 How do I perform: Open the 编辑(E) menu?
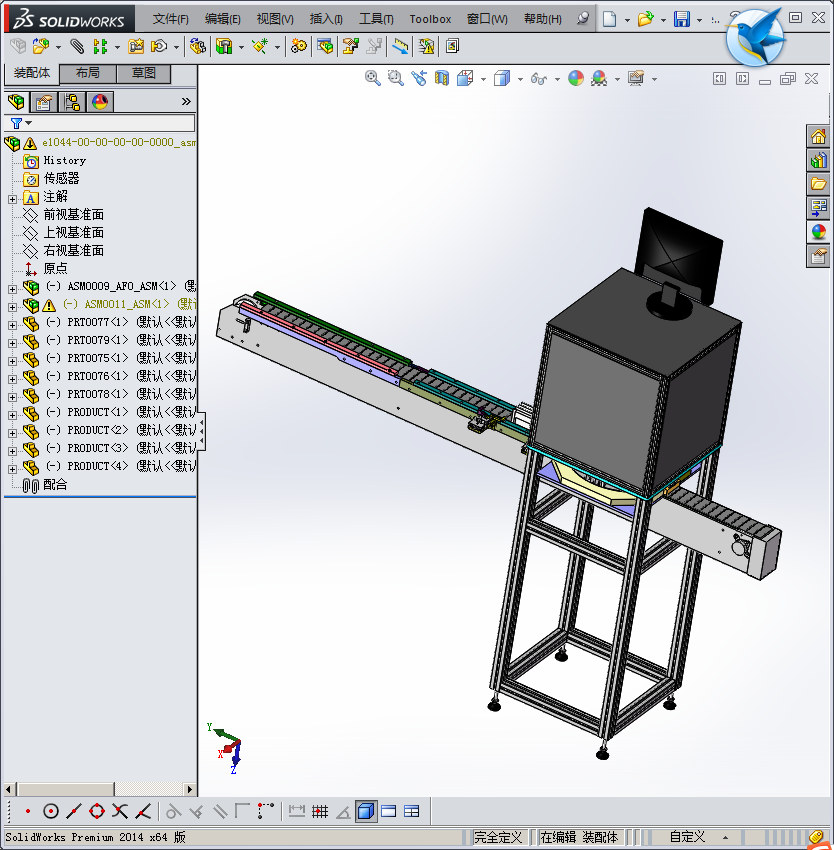click(222, 19)
